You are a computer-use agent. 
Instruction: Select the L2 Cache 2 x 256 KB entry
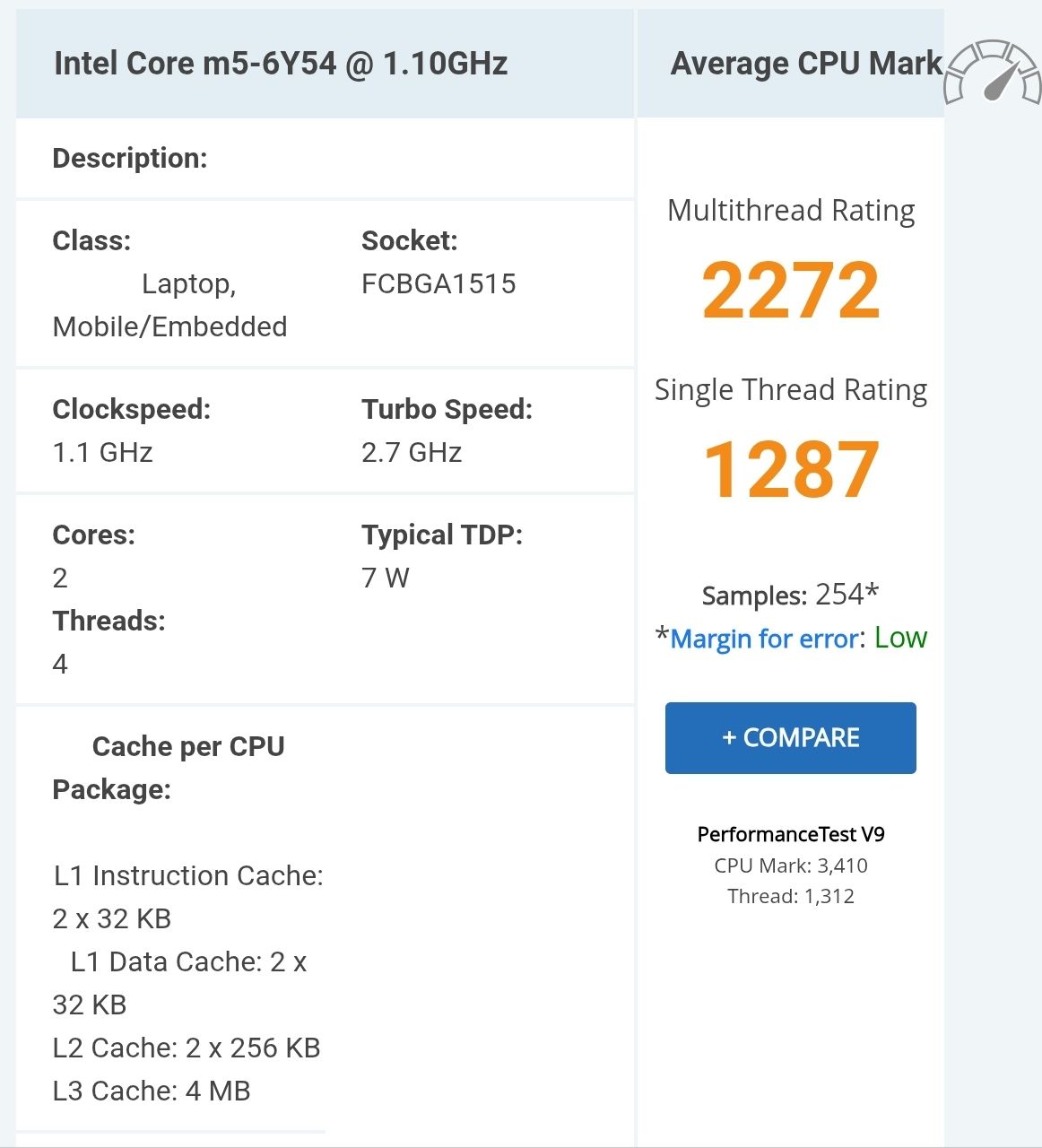click(x=187, y=1048)
